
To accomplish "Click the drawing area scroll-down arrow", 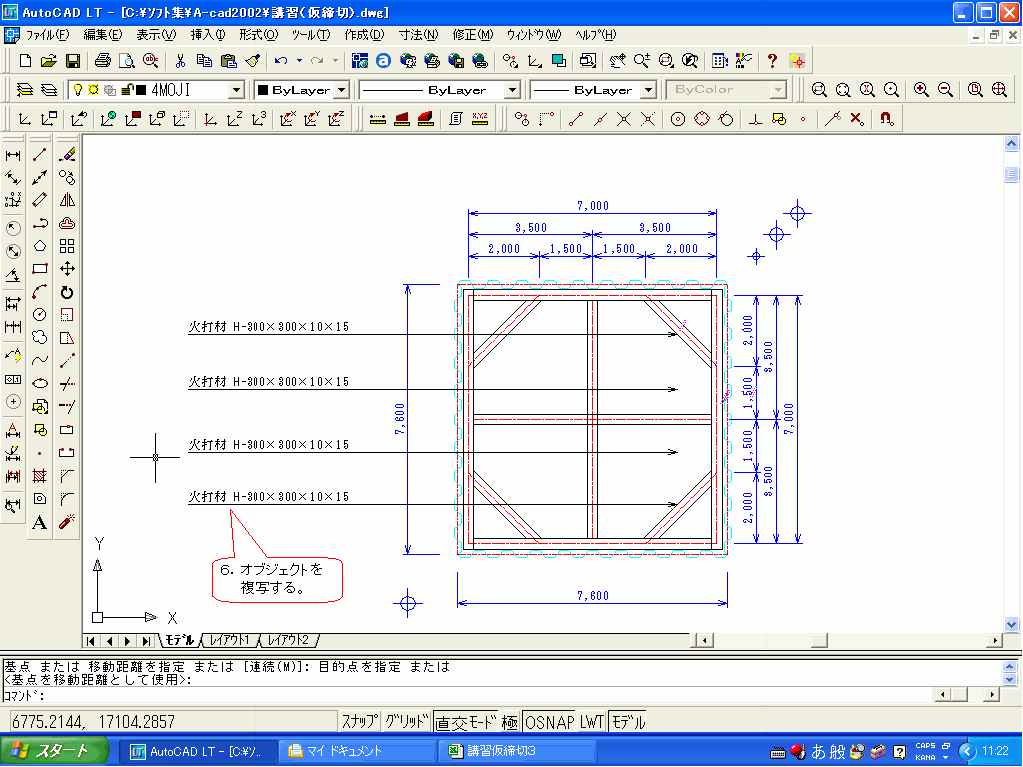I will click(x=1011, y=624).
